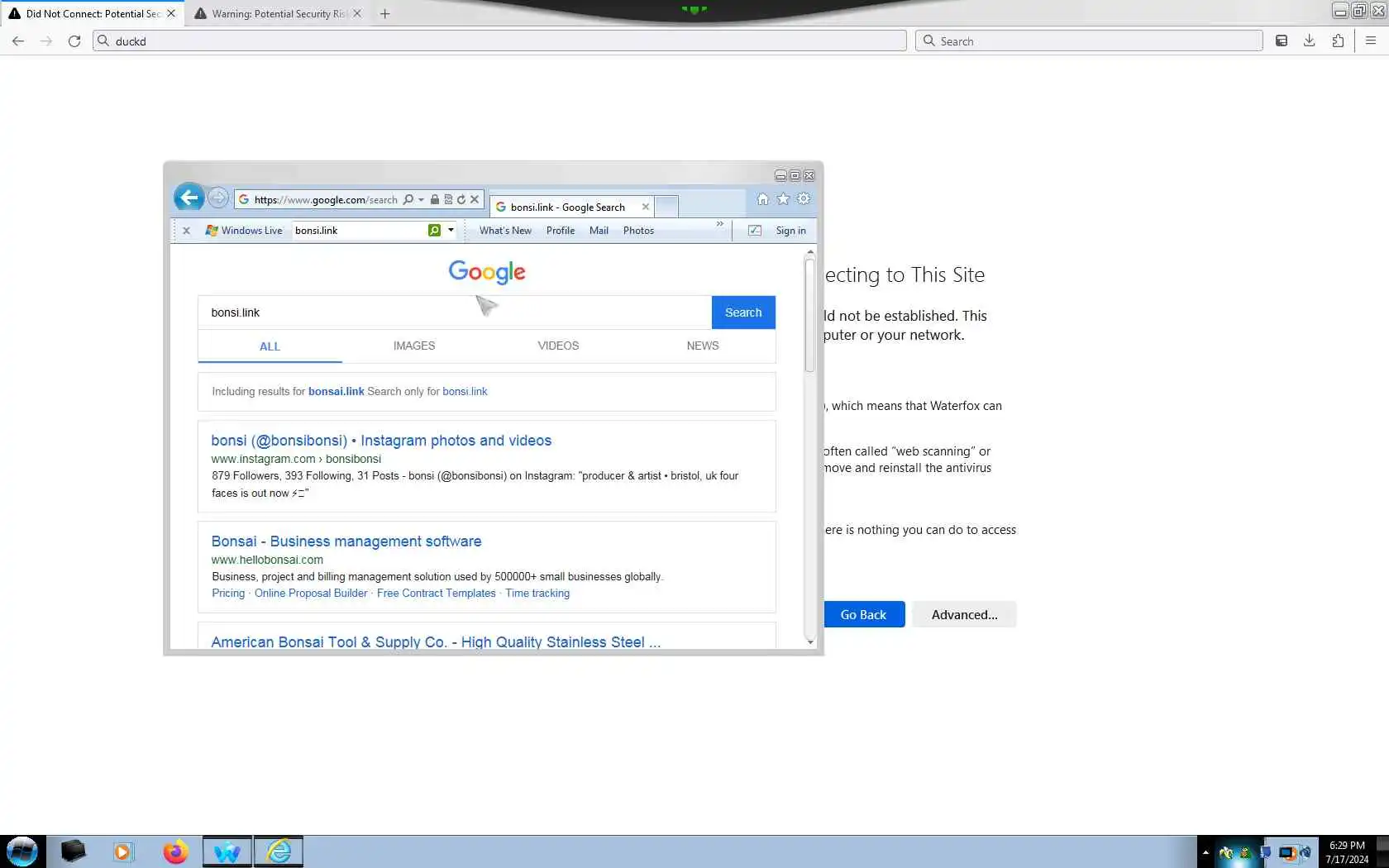The height and width of the screenshot is (868, 1389).
Task: Open the bonsi Instagram photos and videos result
Action: [x=381, y=441]
